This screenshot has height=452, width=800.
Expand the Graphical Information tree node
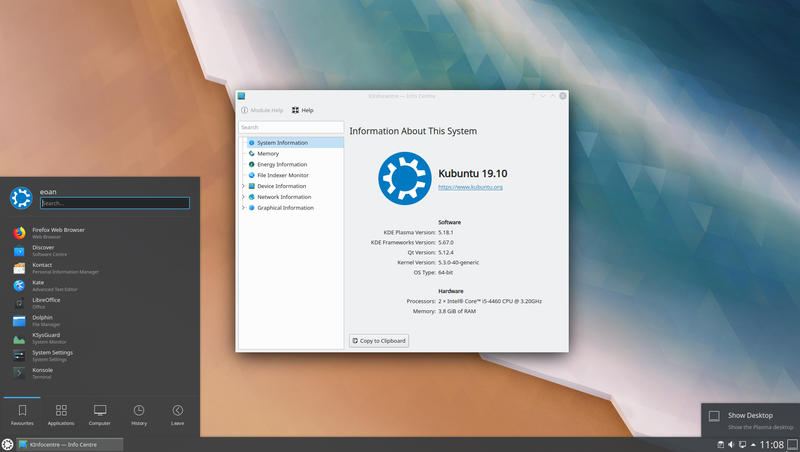[x=243, y=208]
